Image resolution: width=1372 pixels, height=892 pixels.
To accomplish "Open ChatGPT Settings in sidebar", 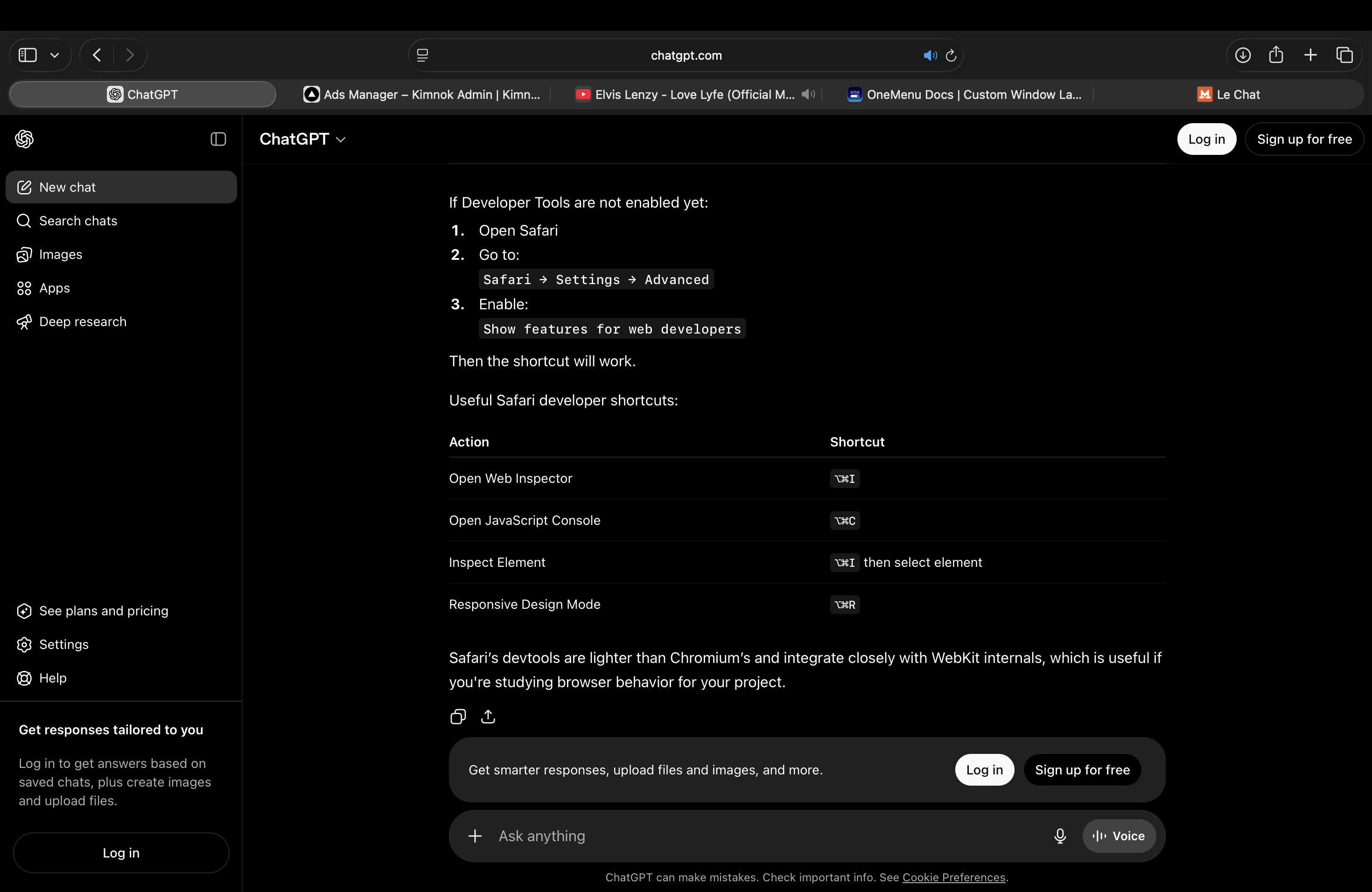I will pos(121,644).
